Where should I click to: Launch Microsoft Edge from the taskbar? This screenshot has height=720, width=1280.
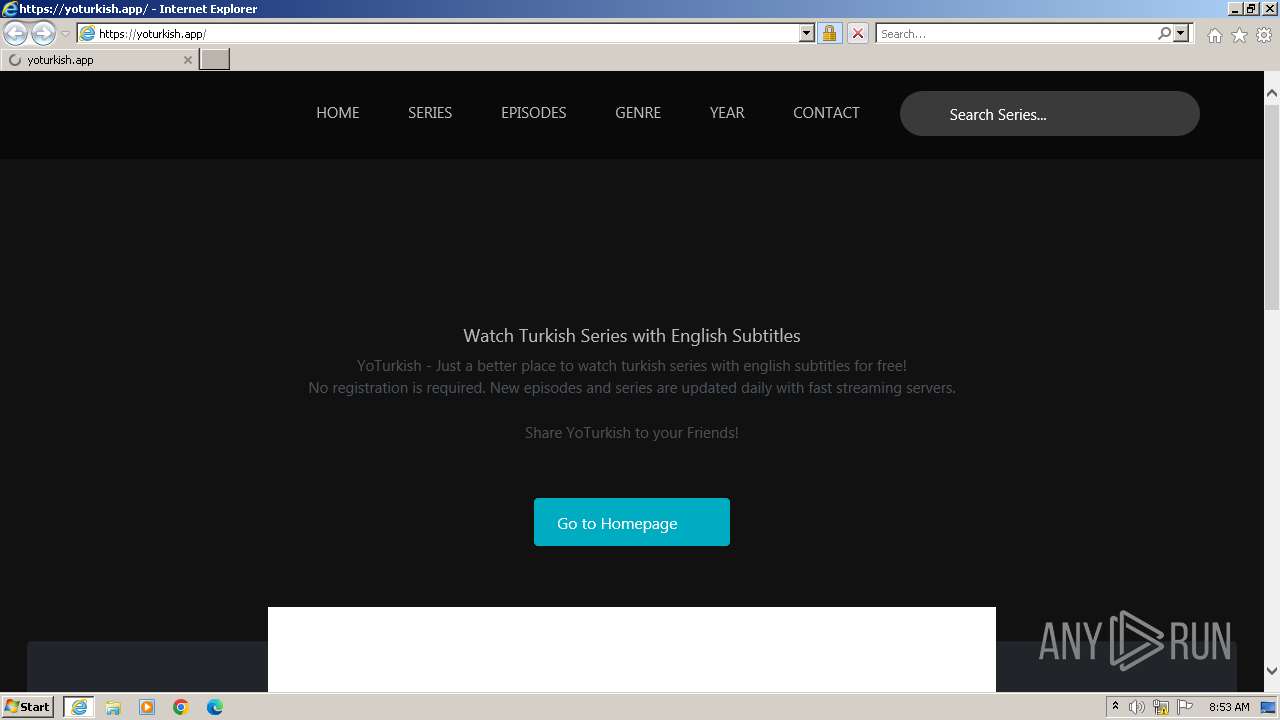point(215,707)
